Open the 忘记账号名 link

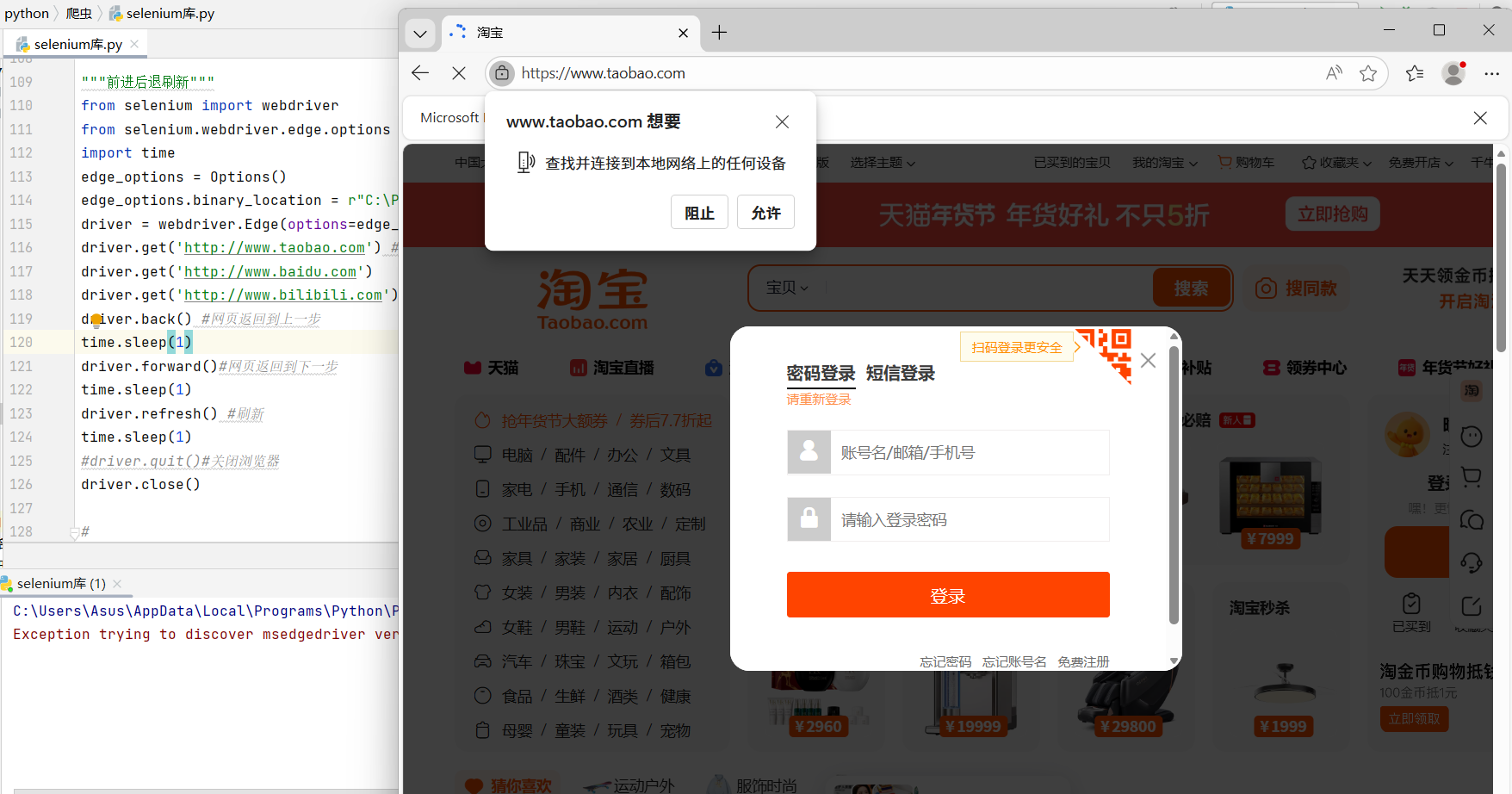click(x=1014, y=661)
